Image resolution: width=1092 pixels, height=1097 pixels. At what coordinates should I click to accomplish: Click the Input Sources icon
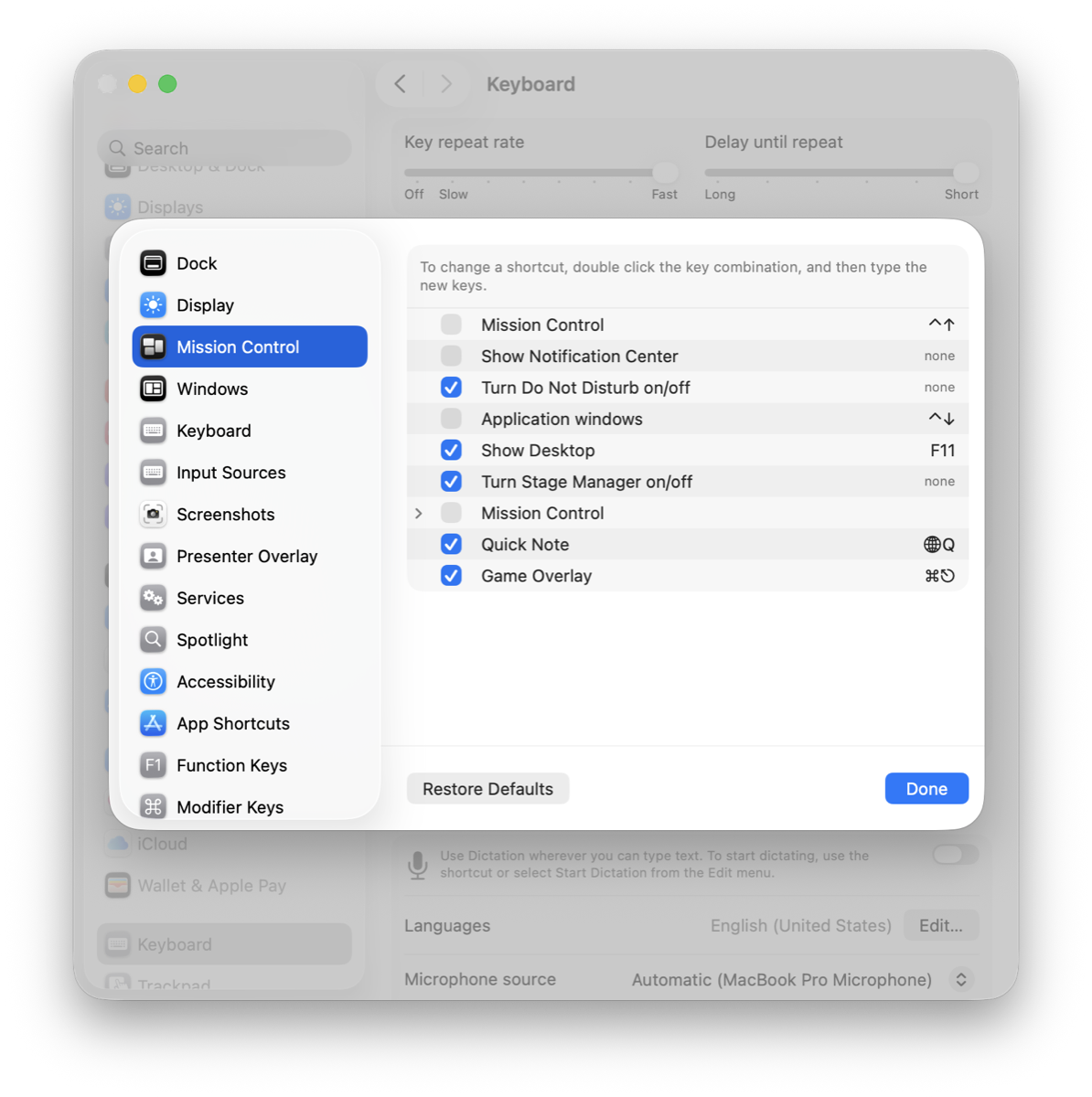[153, 473]
